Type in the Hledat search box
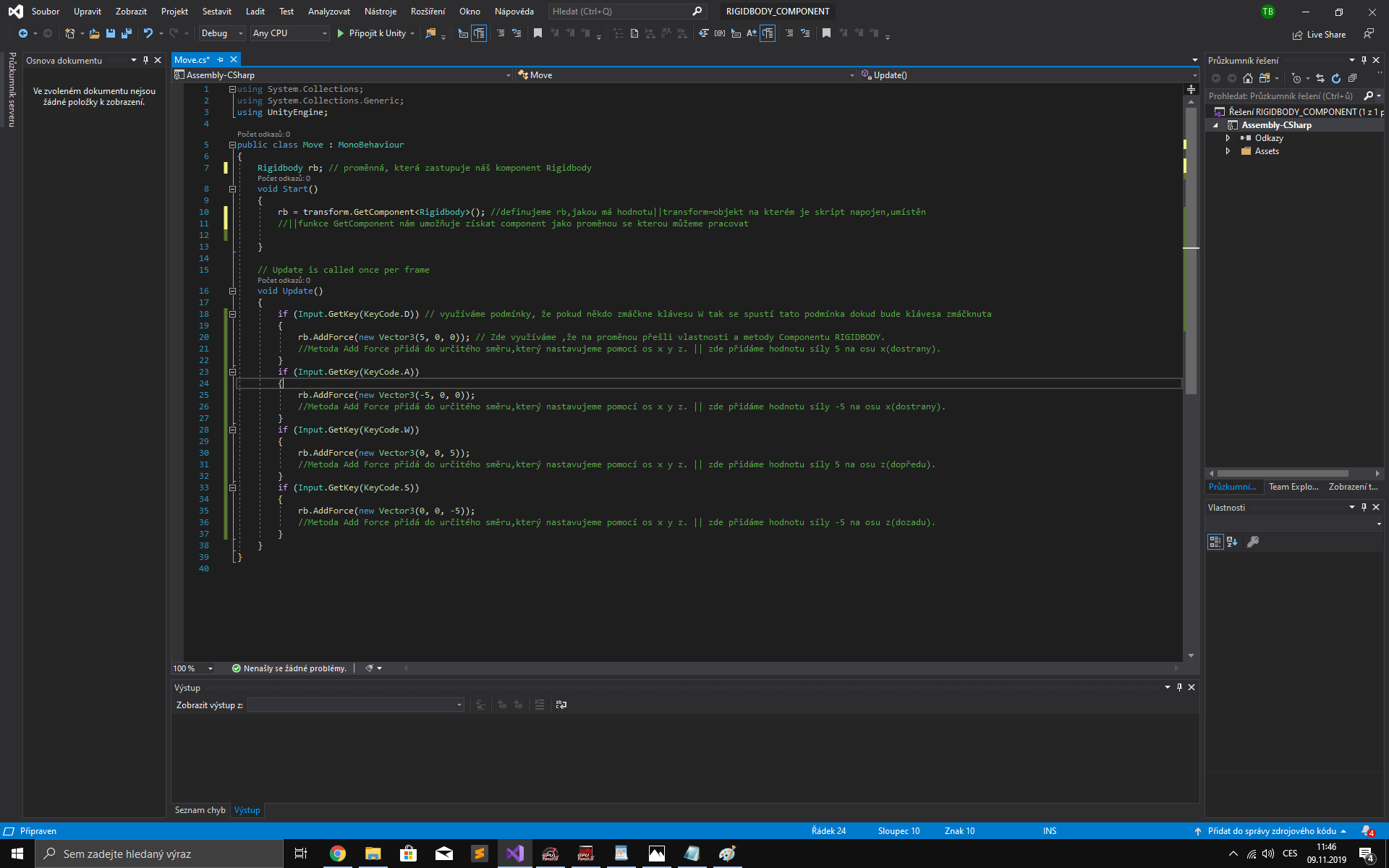This screenshot has width=1389, height=868. pos(619,11)
